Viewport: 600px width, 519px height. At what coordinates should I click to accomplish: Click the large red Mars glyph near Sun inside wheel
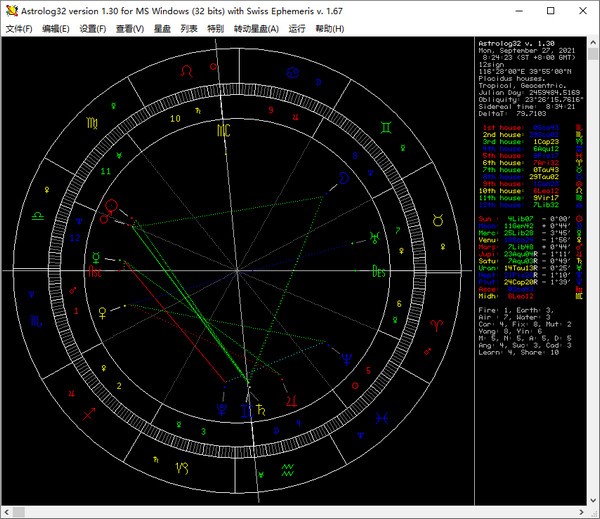pyautogui.click(x=105, y=218)
